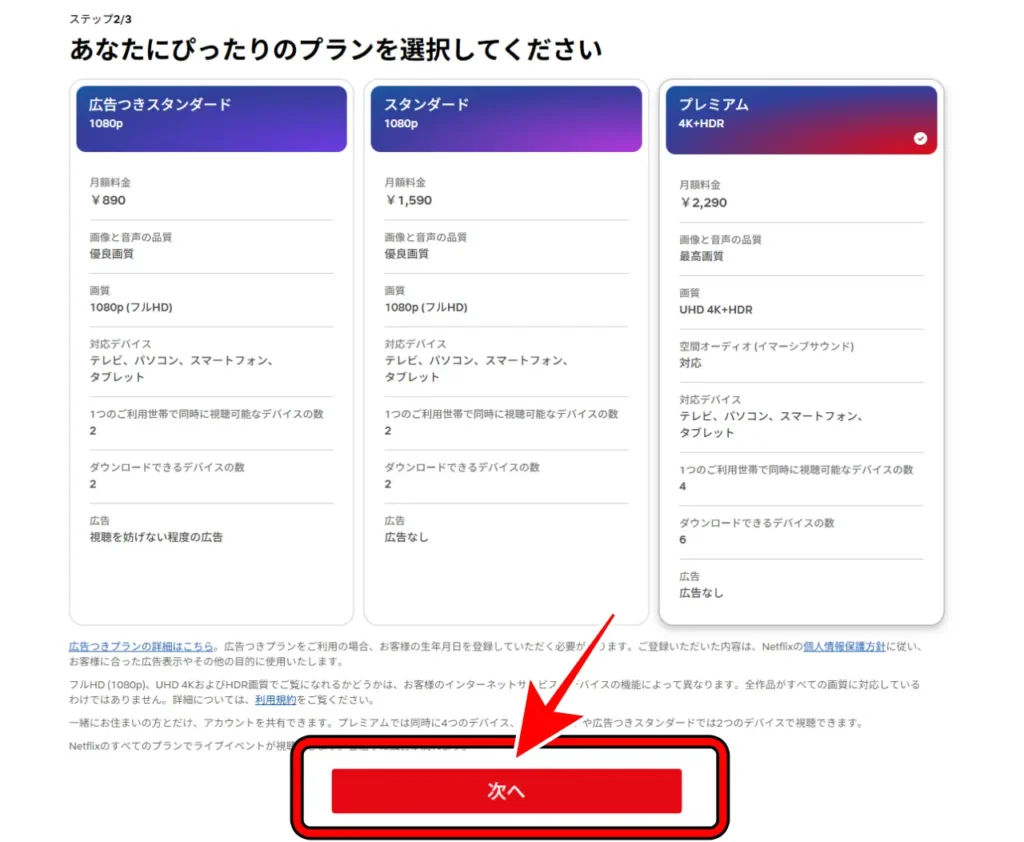Click the ¥890 monthly price on 広告つきスタンダード

click(109, 200)
